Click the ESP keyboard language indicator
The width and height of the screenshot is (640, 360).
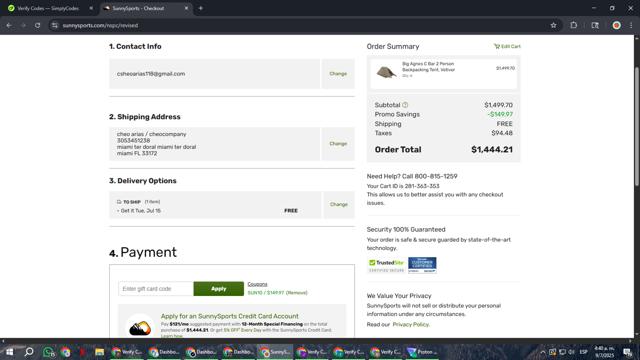click(584, 352)
